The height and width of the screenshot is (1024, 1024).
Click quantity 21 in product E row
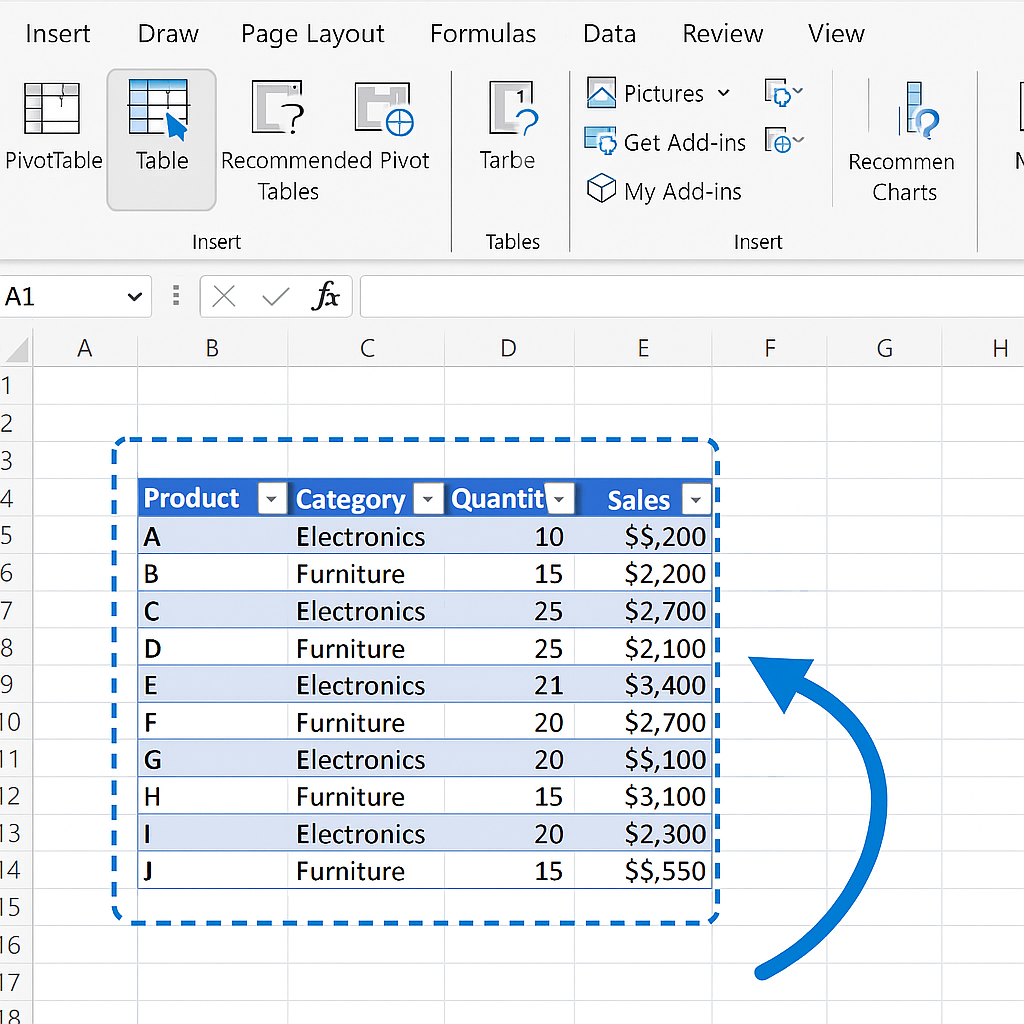click(509, 685)
